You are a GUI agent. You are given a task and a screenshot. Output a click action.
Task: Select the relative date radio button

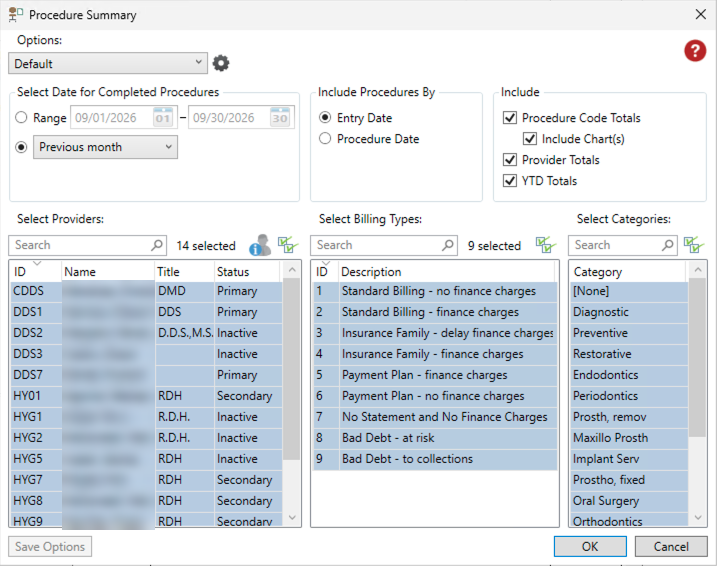21,147
